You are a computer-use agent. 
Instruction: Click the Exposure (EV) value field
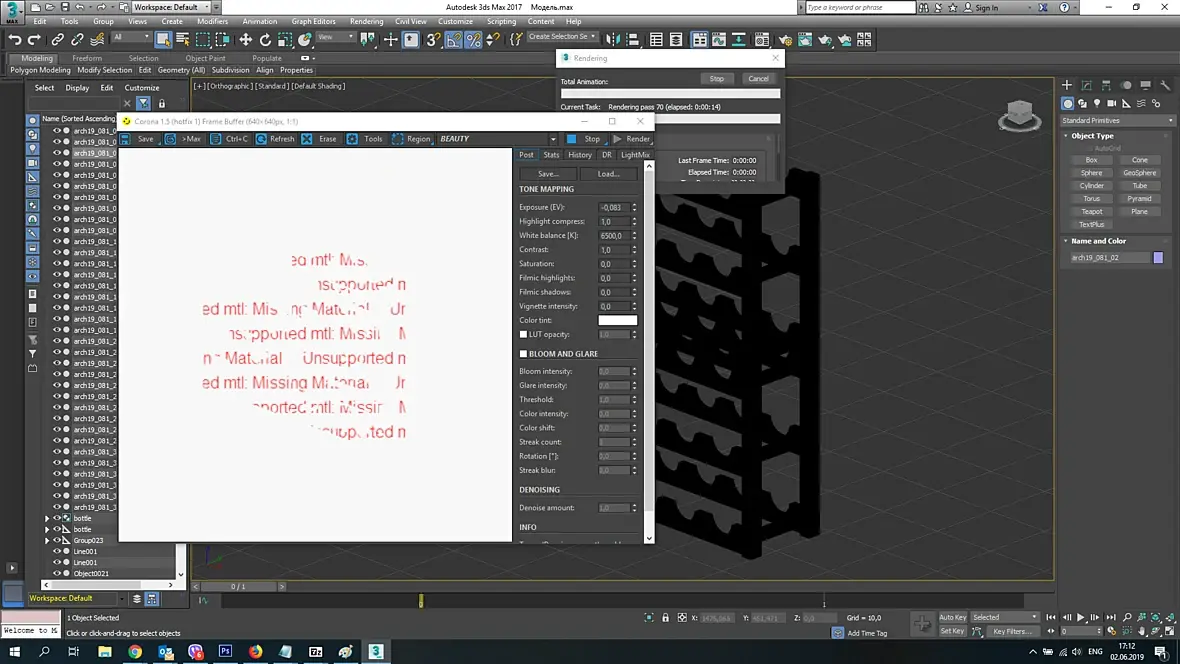pos(613,207)
